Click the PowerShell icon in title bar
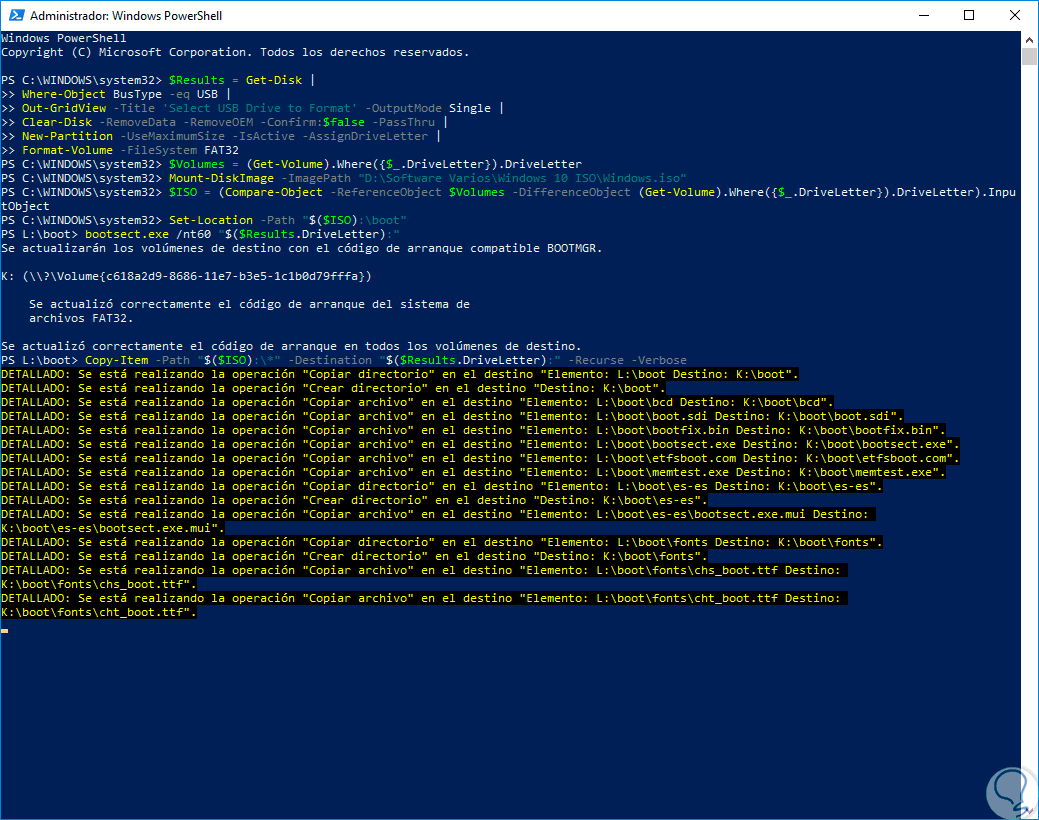 point(17,15)
